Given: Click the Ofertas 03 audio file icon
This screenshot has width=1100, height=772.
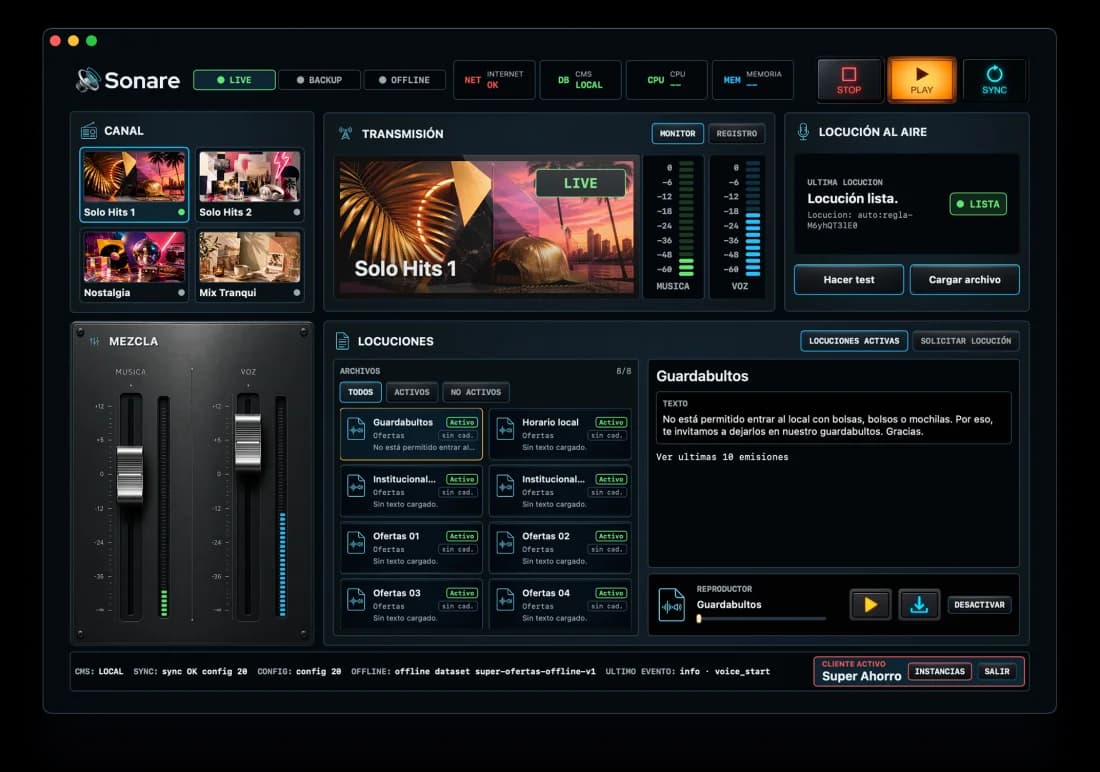Looking at the screenshot, I should pyautogui.click(x=356, y=599).
